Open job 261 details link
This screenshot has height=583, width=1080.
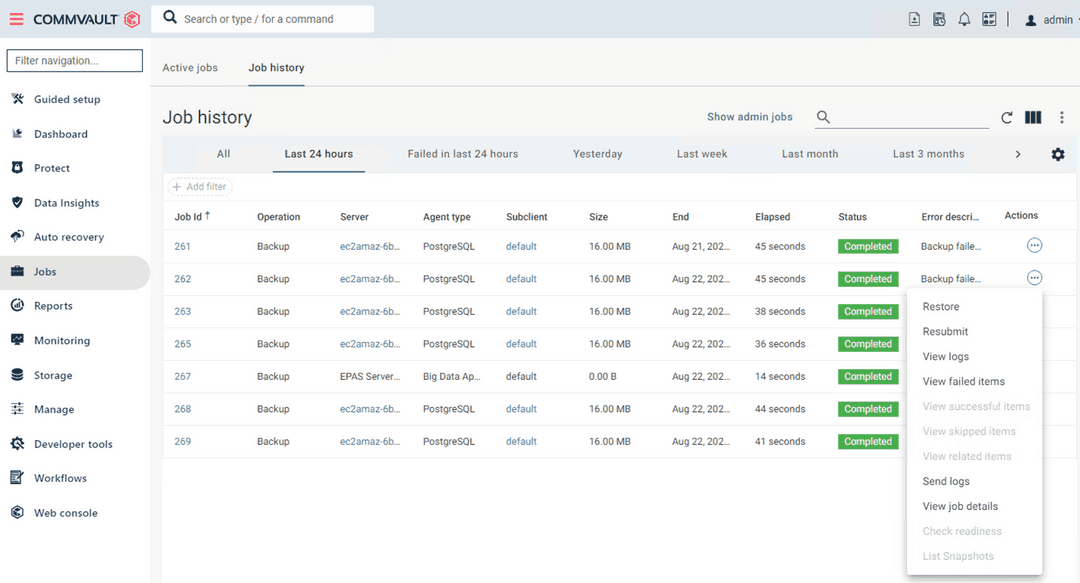coord(182,246)
